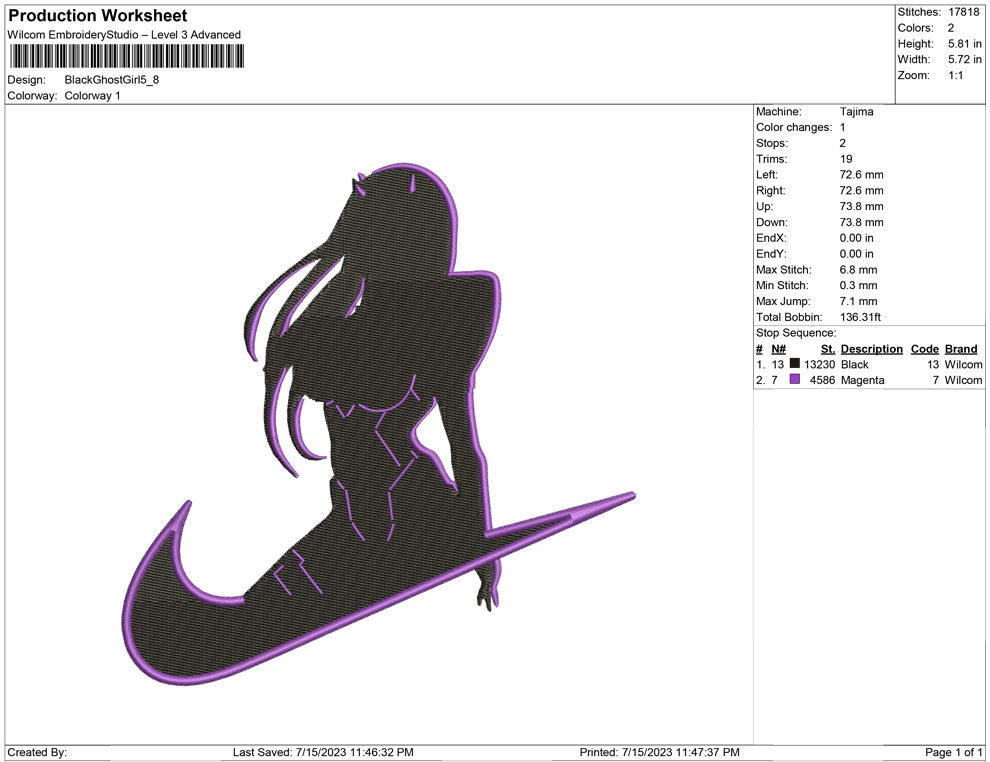990x762 pixels.
Task: Click the Last Saved timestamp in footer
Action: click(x=322, y=752)
